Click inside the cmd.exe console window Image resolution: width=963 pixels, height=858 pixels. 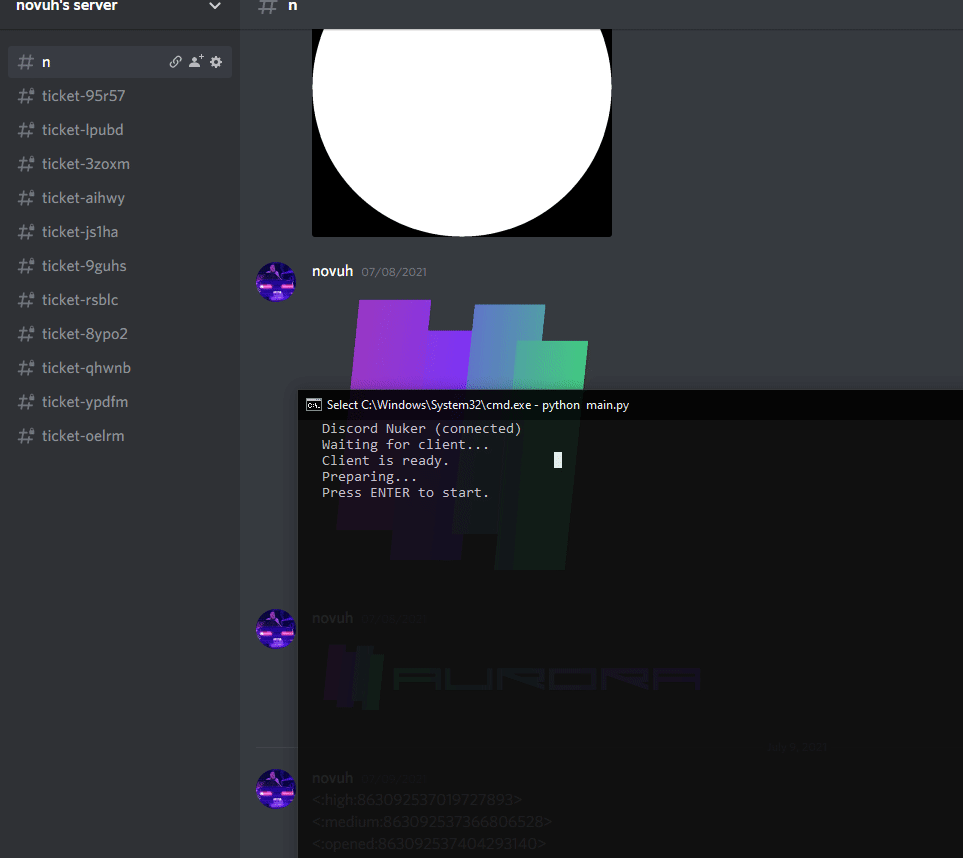pyautogui.click(x=550, y=480)
